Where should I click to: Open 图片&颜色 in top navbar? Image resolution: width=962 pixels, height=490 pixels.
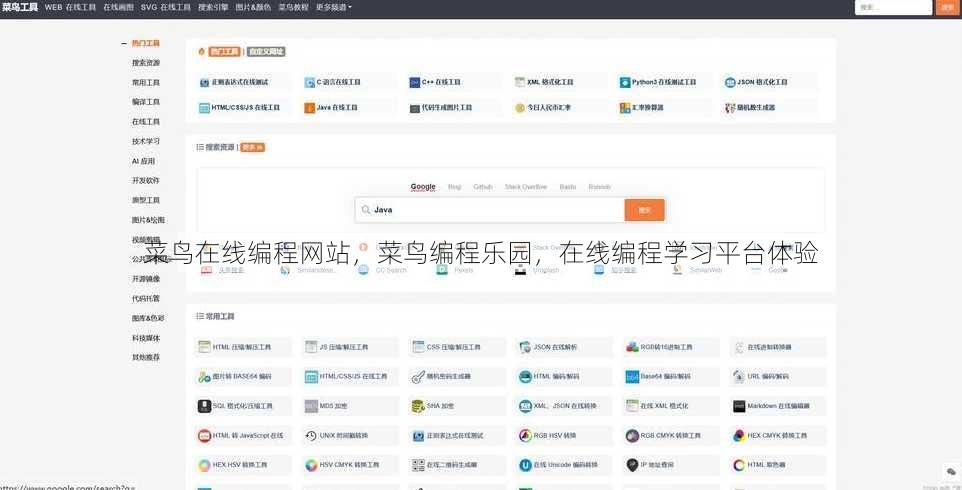pyautogui.click(x=253, y=7)
